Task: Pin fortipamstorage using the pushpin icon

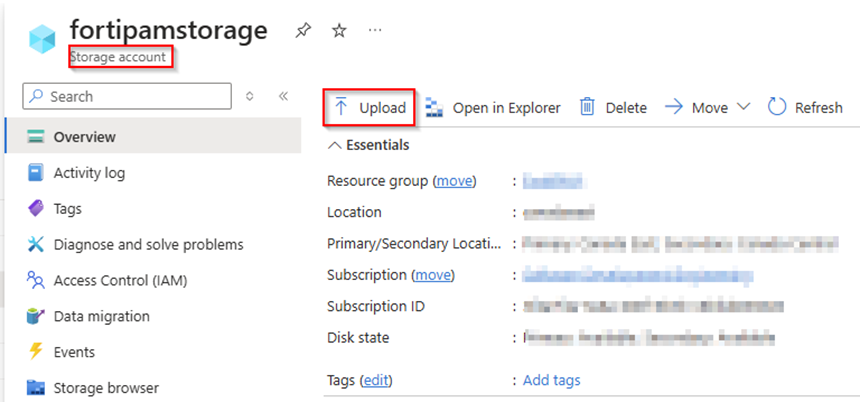Action: (303, 31)
